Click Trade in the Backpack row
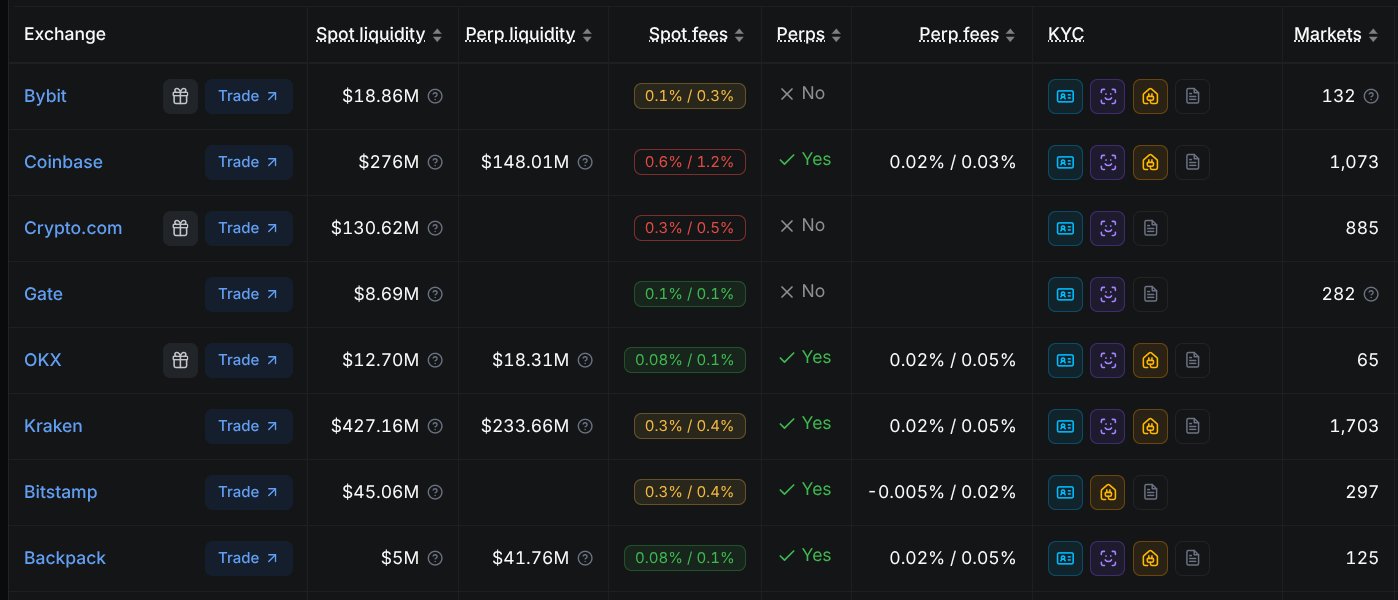Viewport: 1398px width, 600px height. (x=249, y=558)
